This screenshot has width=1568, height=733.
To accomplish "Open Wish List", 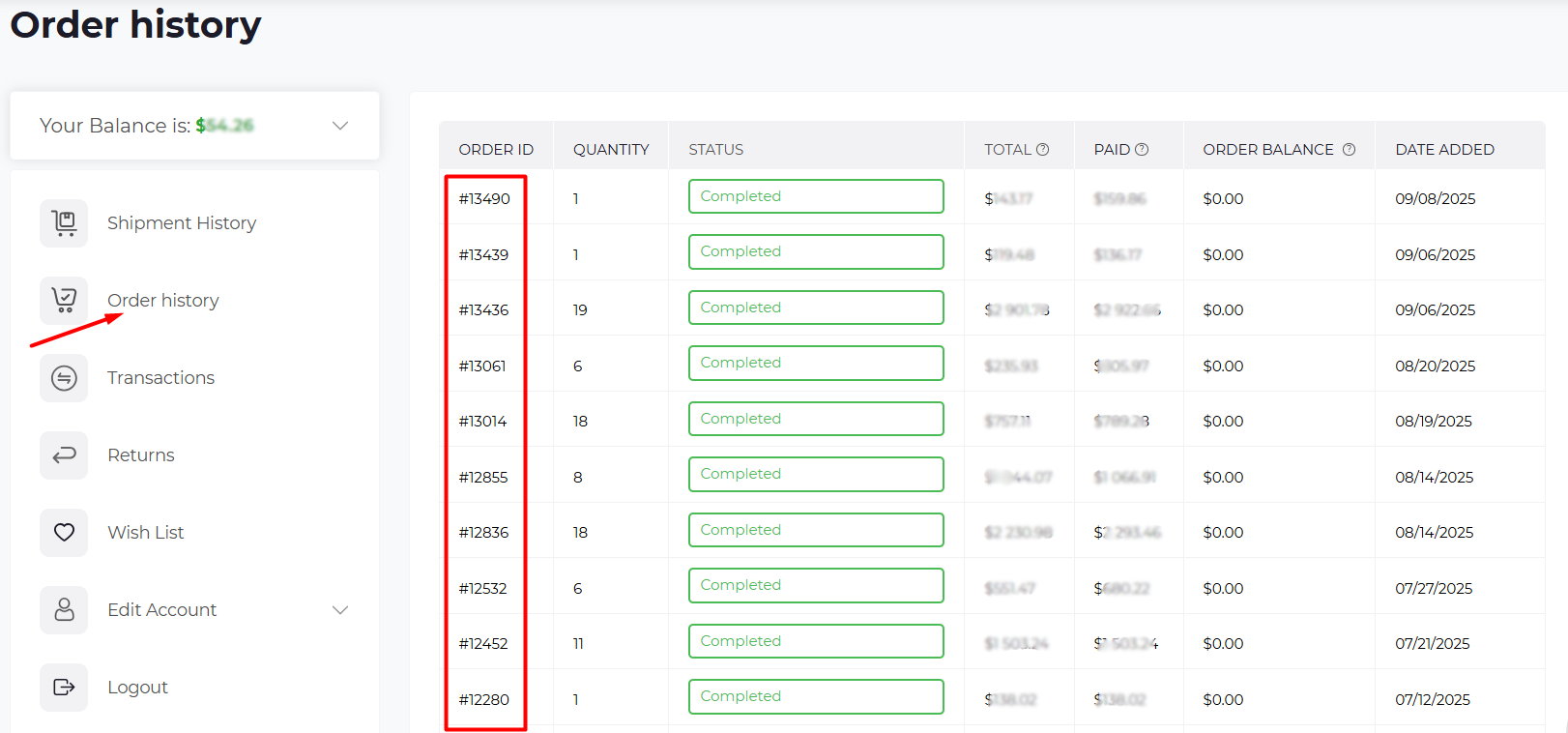I will point(146,533).
